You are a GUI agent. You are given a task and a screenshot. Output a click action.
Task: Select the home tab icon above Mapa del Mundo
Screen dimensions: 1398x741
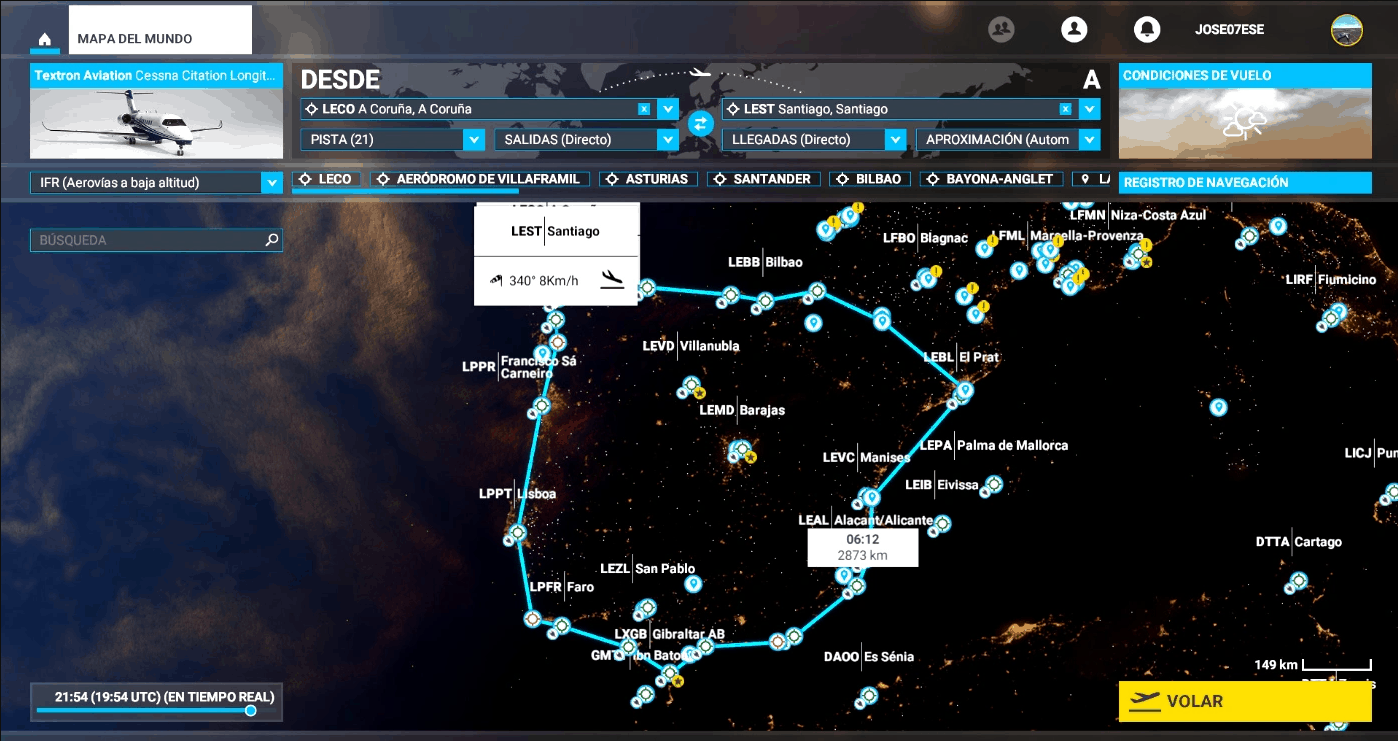(44, 37)
